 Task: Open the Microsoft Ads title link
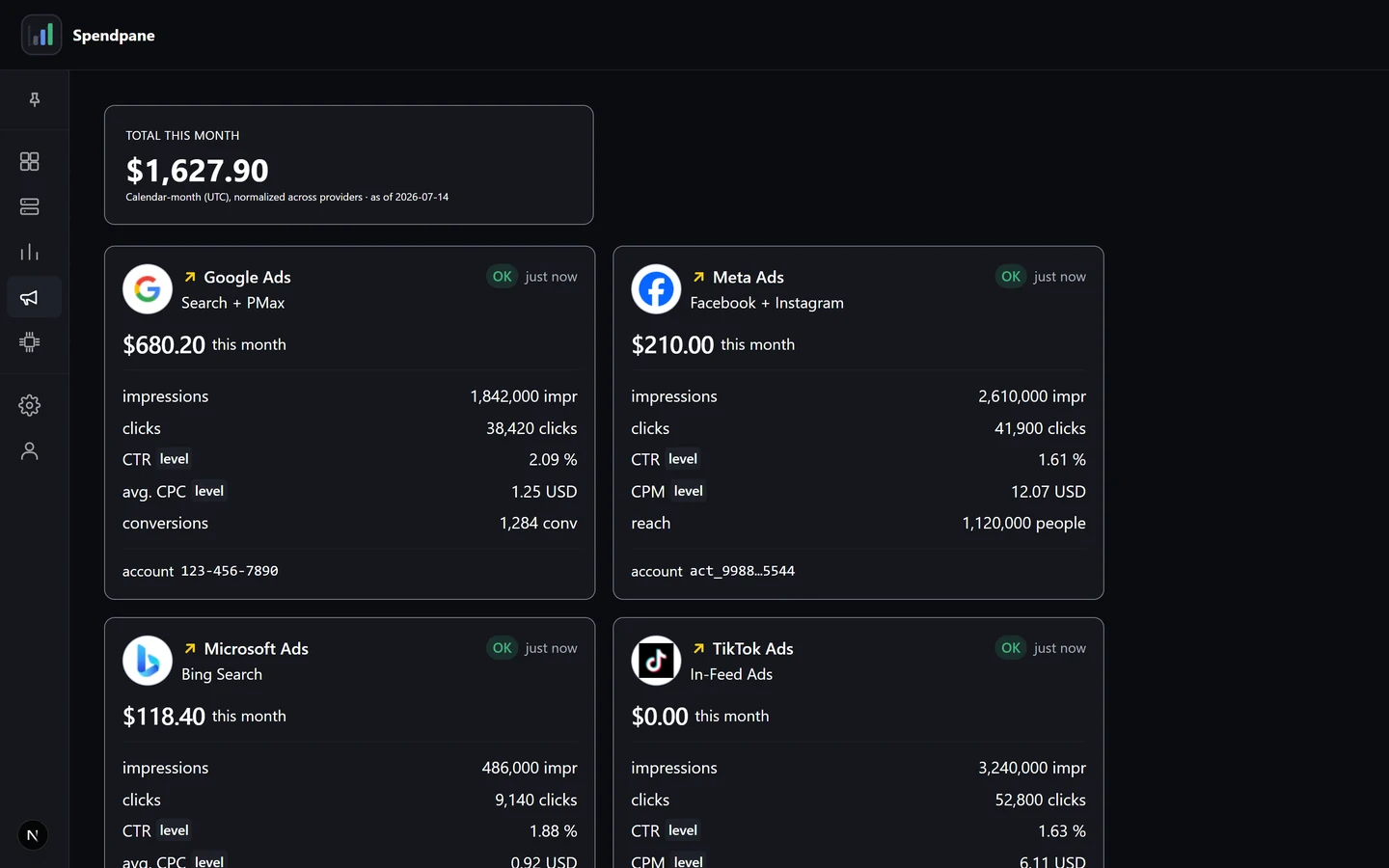point(257,648)
